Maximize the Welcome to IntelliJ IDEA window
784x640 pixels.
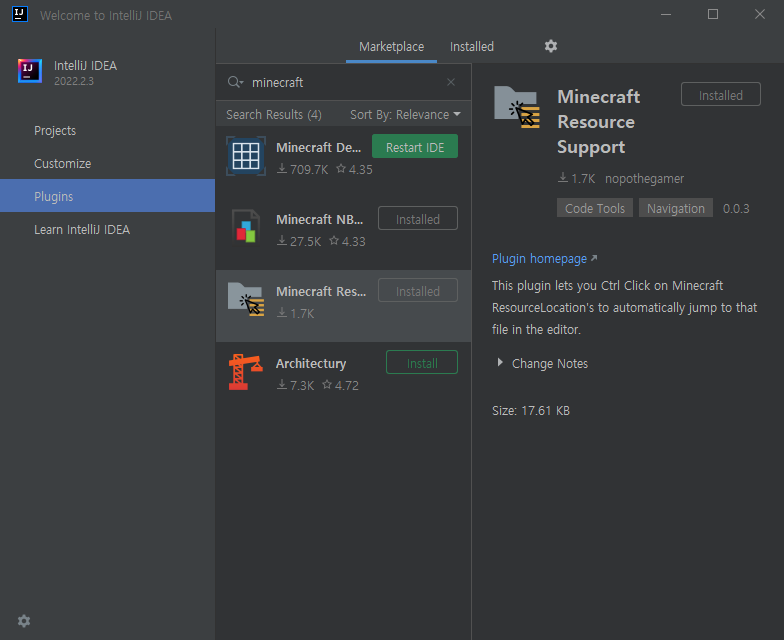713,14
